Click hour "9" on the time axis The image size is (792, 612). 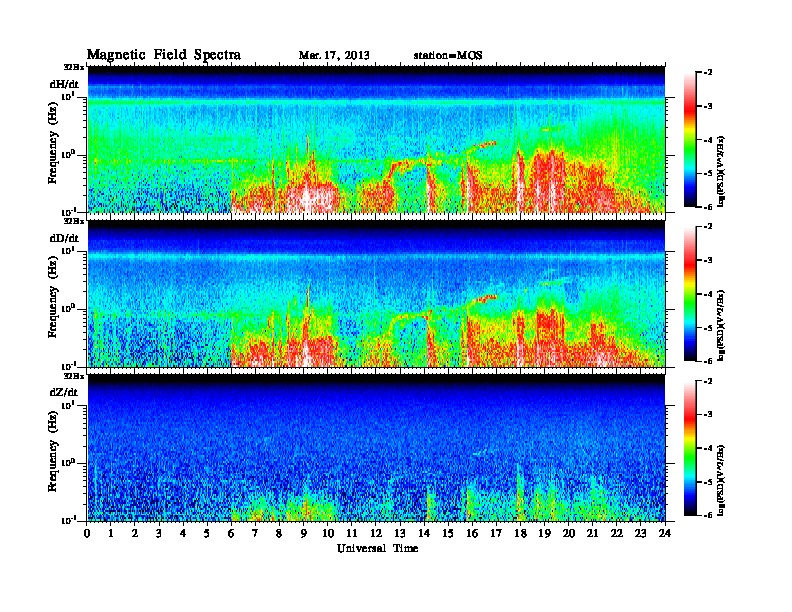click(304, 534)
